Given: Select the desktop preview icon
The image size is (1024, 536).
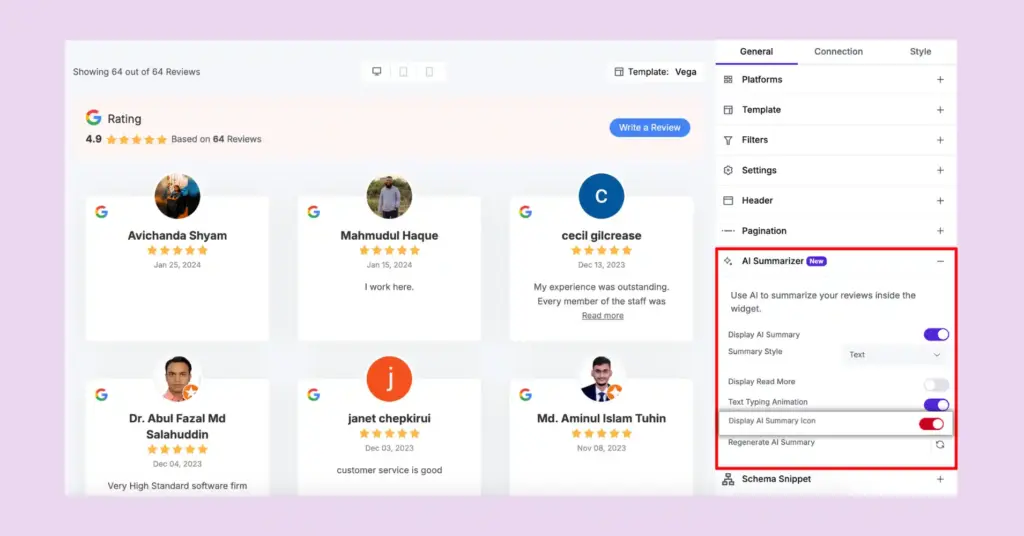Looking at the screenshot, I should [377, 72].
